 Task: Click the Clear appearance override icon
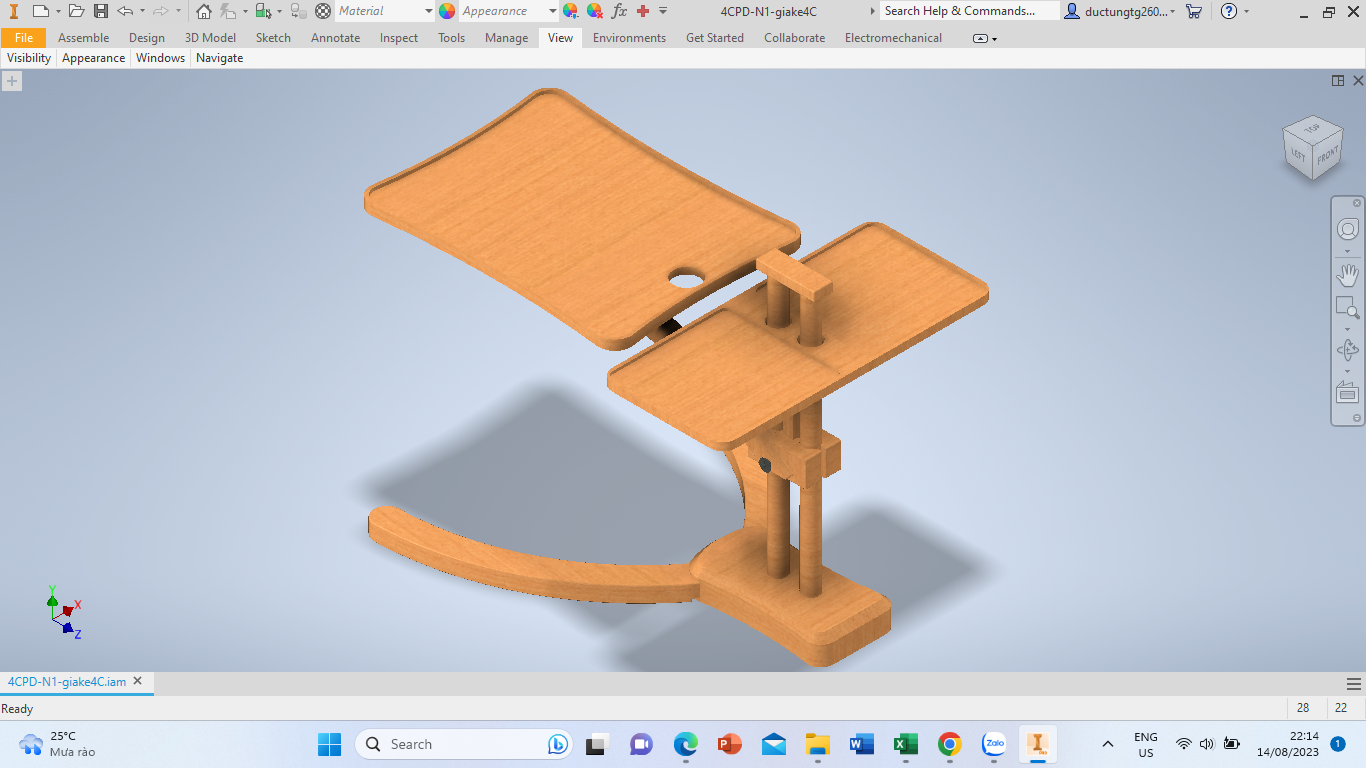[594, 11]
